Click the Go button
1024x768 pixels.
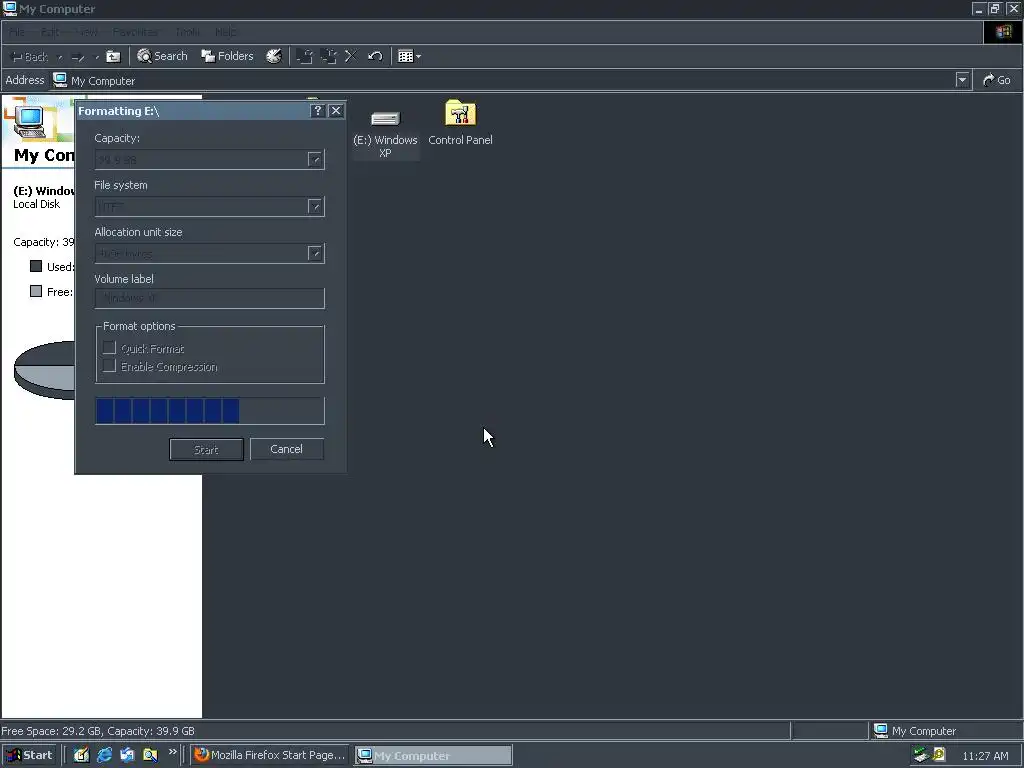(x=997, y=80)
